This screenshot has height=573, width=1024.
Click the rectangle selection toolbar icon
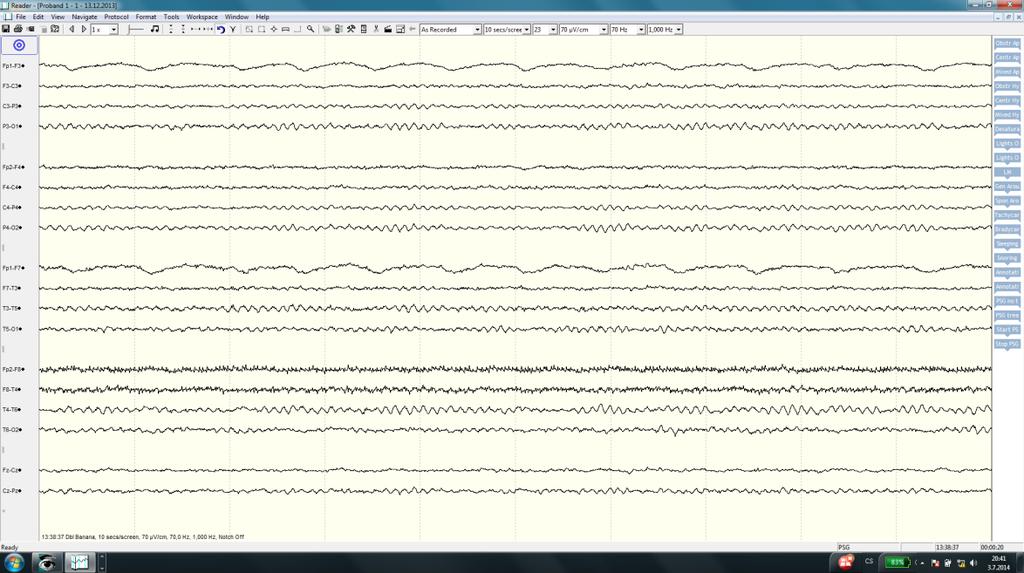(x=261, y=29)
